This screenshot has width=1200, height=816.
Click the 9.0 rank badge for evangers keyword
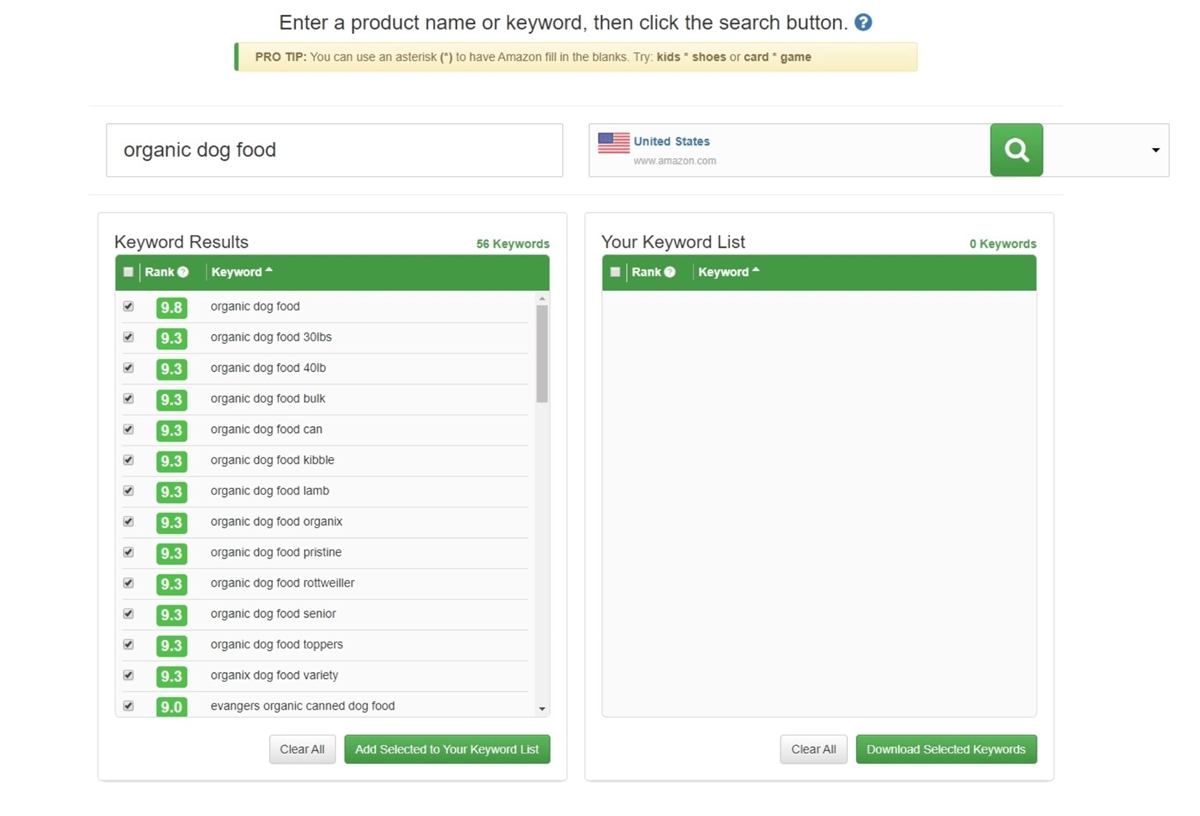coord(171,706)
